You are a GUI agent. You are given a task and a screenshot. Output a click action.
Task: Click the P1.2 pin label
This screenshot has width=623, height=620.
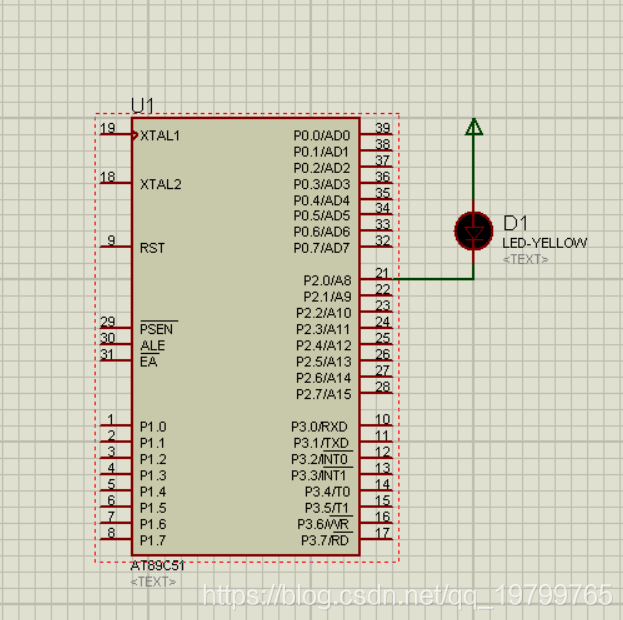coord(153,459)
